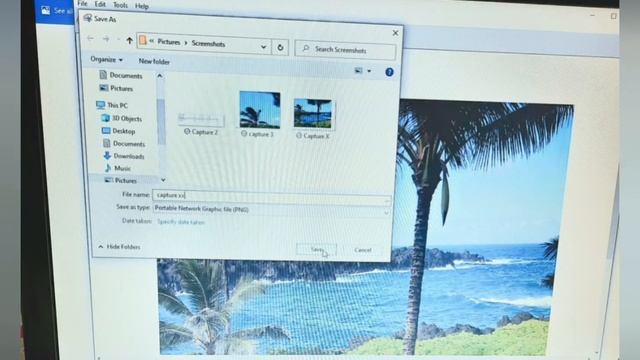640x360 pixels.
Task: Create a New folder
Action: pyautogui.click(x=154, y=62)
